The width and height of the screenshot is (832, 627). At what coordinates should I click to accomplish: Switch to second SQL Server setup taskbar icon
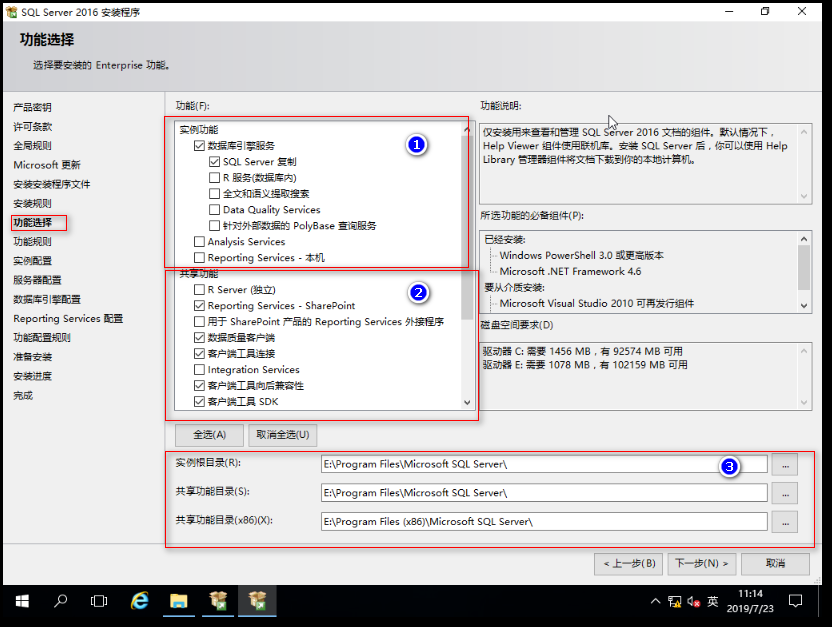(257, 601)
